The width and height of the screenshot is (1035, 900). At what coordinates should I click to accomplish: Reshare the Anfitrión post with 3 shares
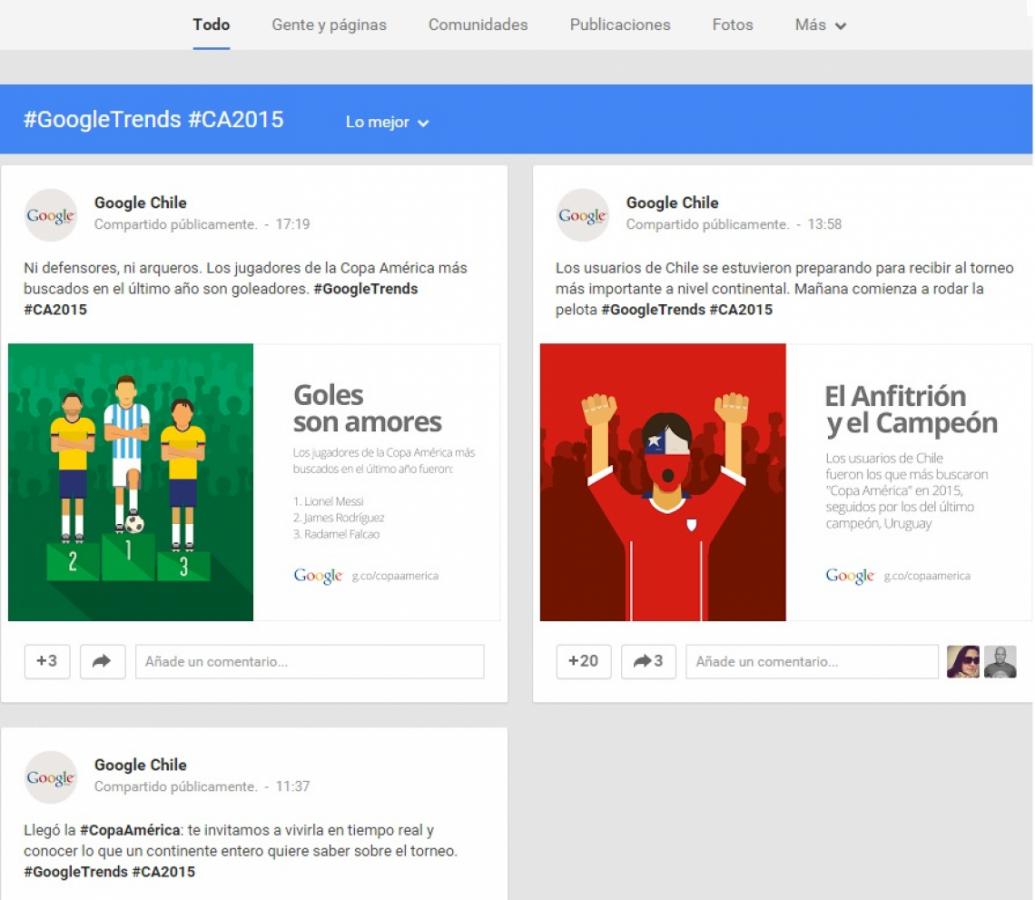click(x=648, y=661)
